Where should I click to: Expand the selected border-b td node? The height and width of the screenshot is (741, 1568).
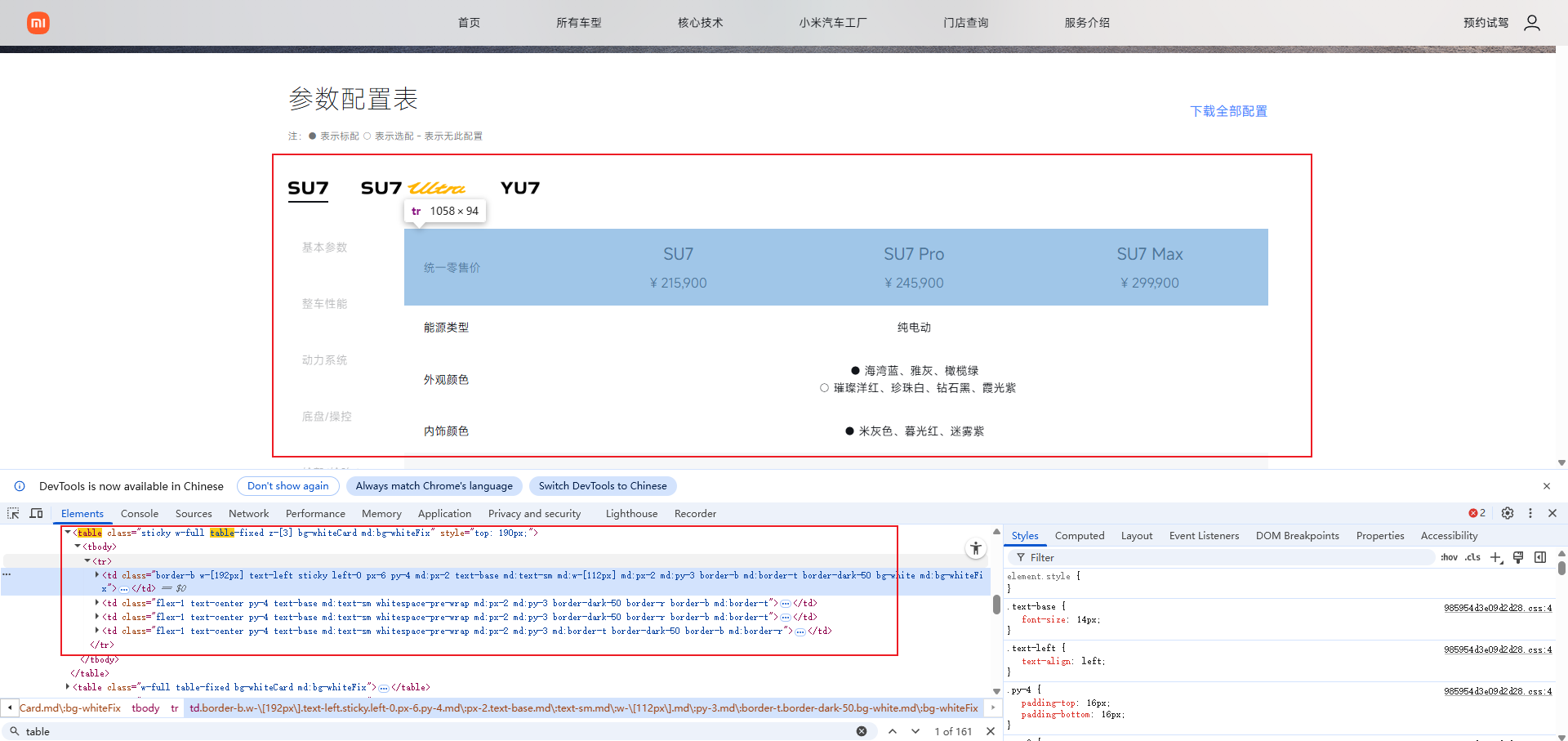tap(97, 575)
